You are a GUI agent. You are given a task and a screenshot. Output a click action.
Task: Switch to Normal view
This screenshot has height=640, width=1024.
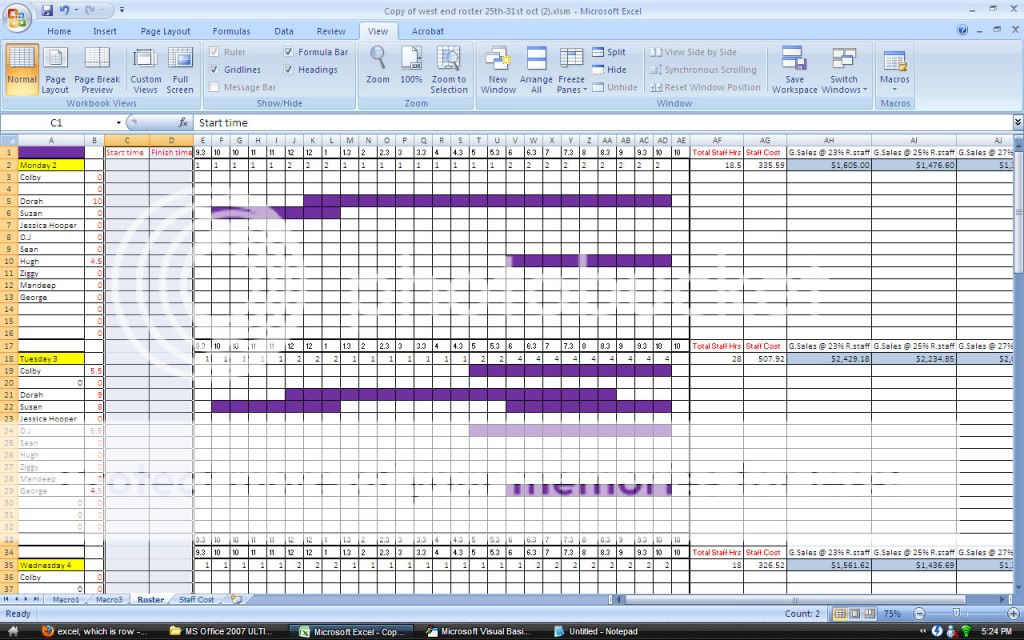[22, 69]
